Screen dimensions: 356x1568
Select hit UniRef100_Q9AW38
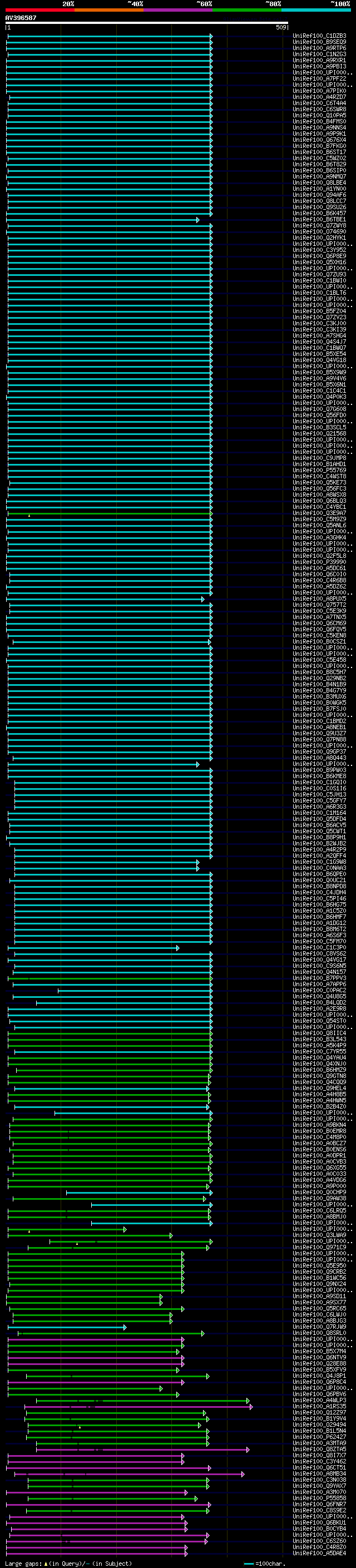coord(319,1199)
